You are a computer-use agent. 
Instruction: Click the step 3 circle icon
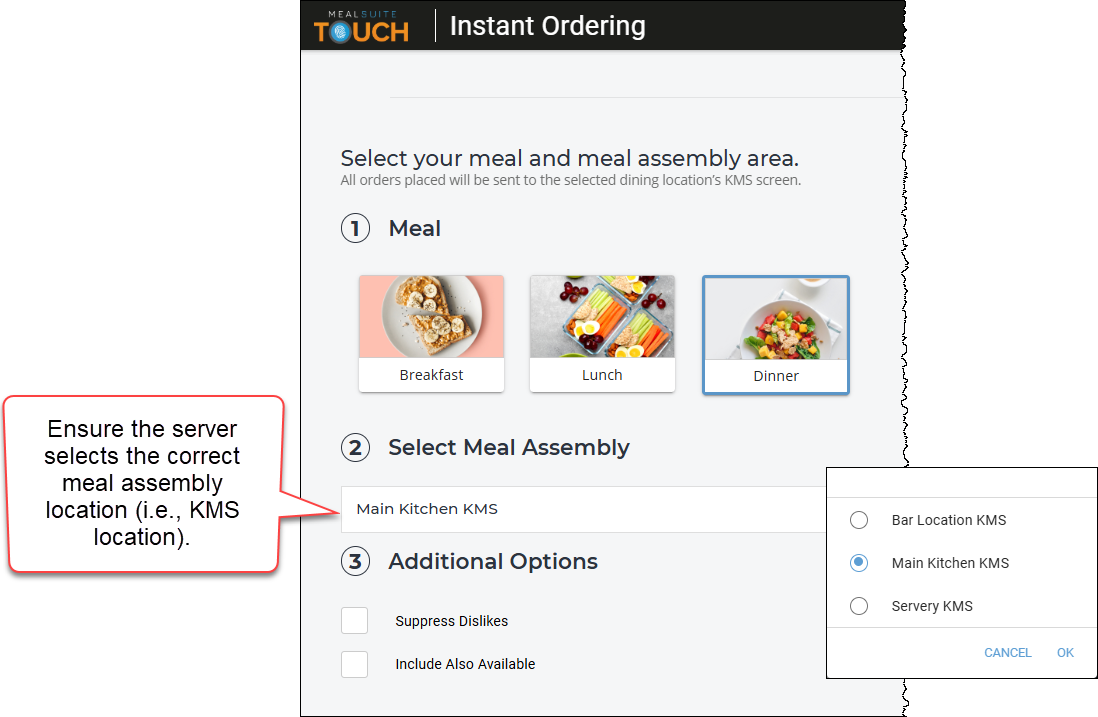coord(356,562)
